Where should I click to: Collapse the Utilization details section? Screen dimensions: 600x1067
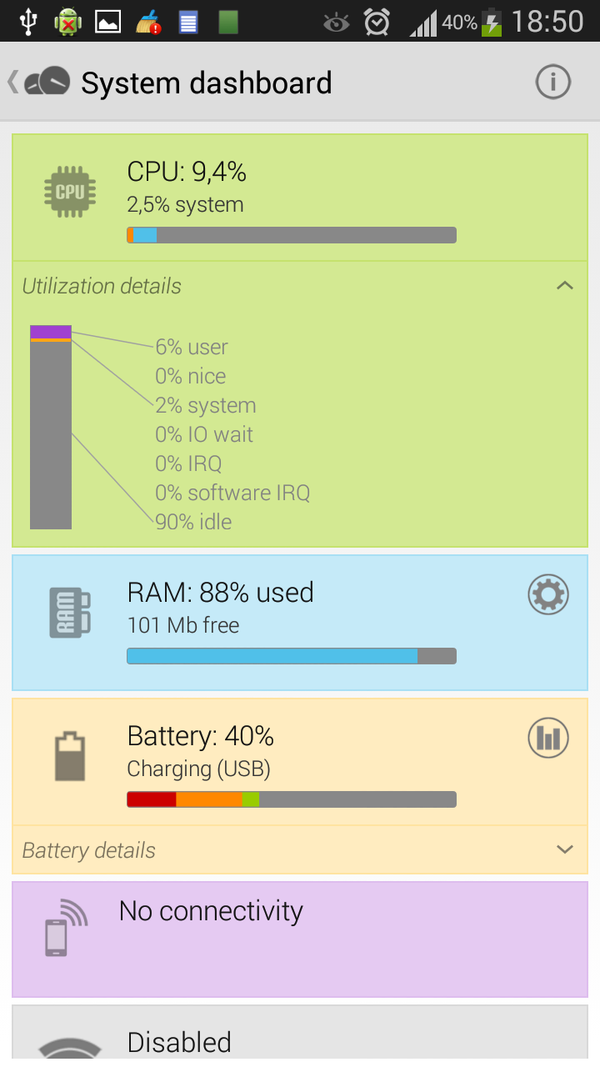[564, 285]
